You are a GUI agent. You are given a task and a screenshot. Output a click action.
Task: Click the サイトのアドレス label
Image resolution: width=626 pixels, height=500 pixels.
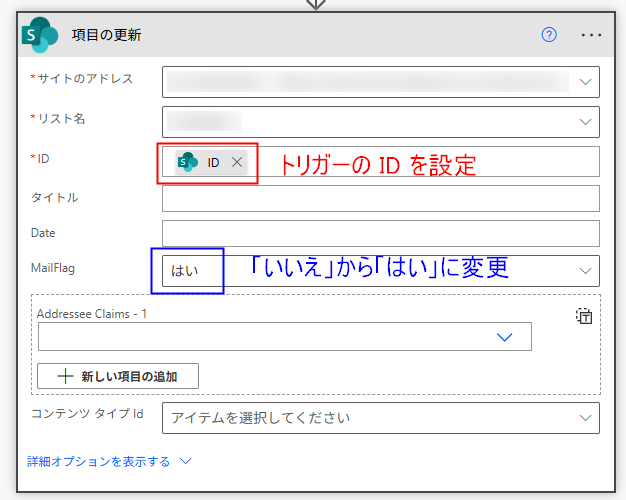click(85, 78)
